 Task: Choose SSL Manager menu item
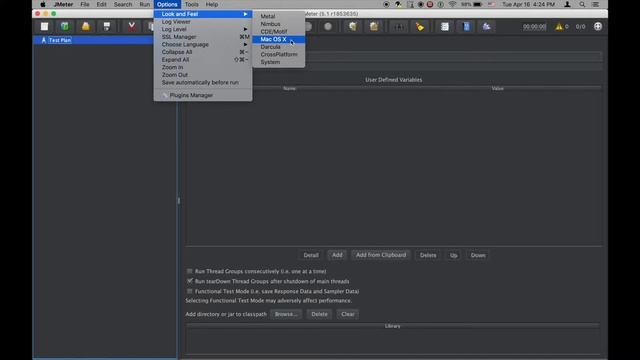point(203,37)
